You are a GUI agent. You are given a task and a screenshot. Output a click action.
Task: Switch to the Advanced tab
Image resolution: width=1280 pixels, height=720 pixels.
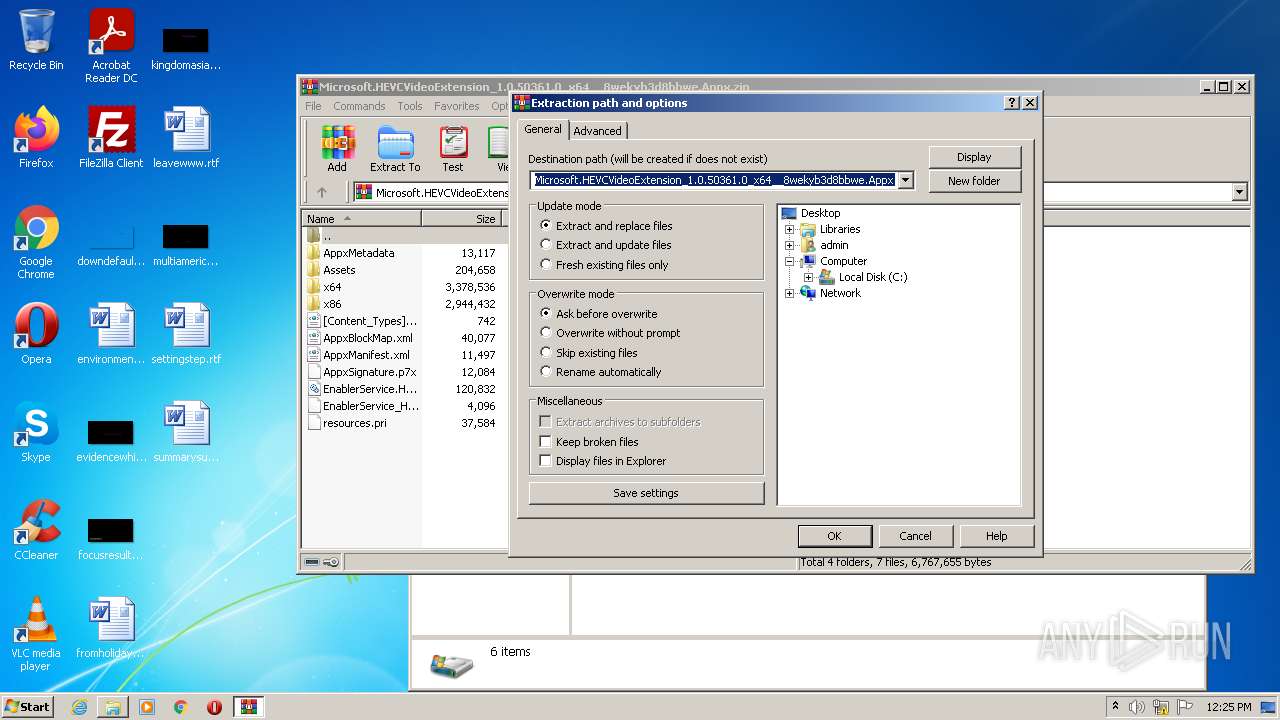pos(597,131)
